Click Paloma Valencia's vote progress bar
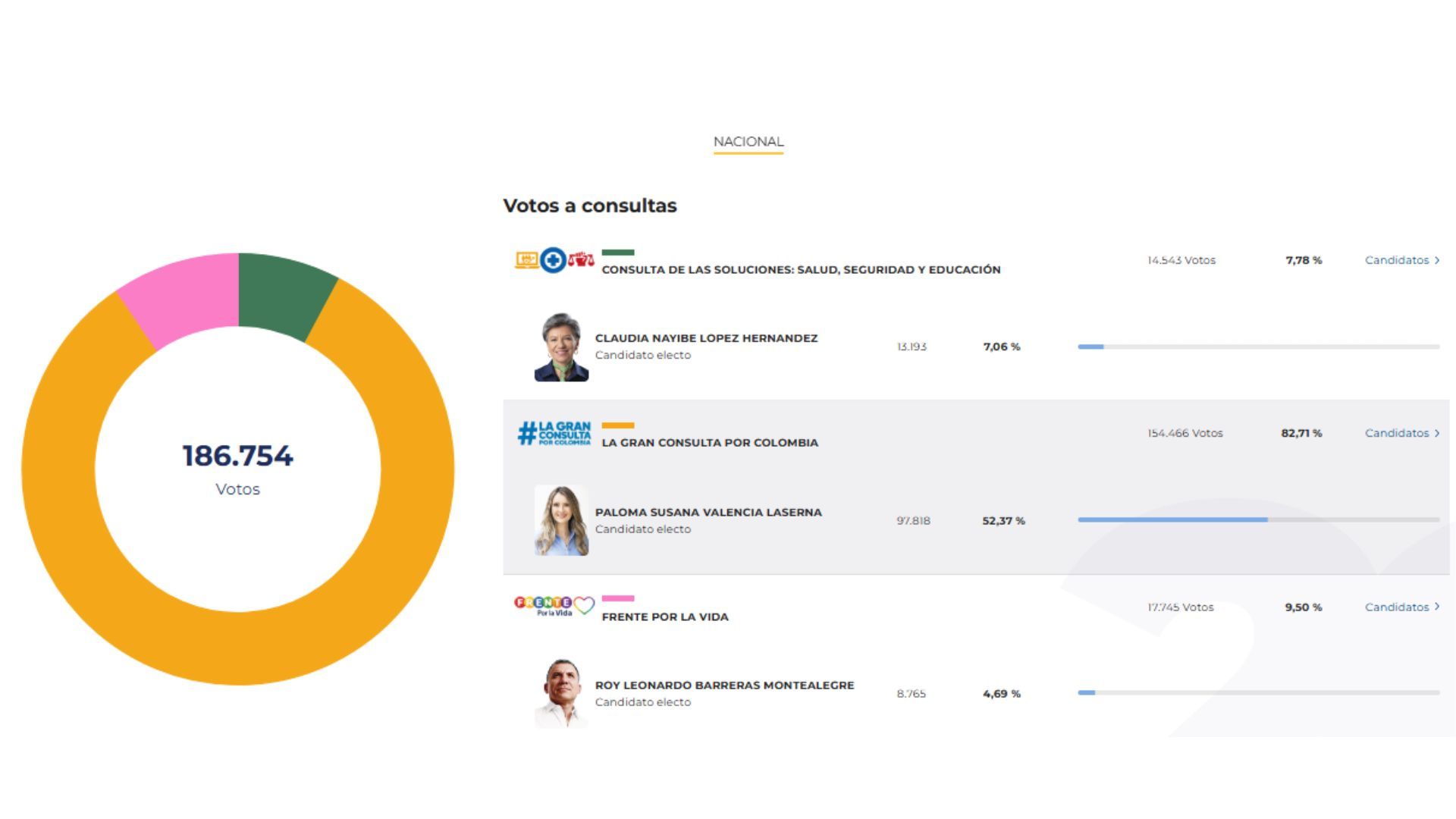The image size is (1456, 819). coord(1173,520)
